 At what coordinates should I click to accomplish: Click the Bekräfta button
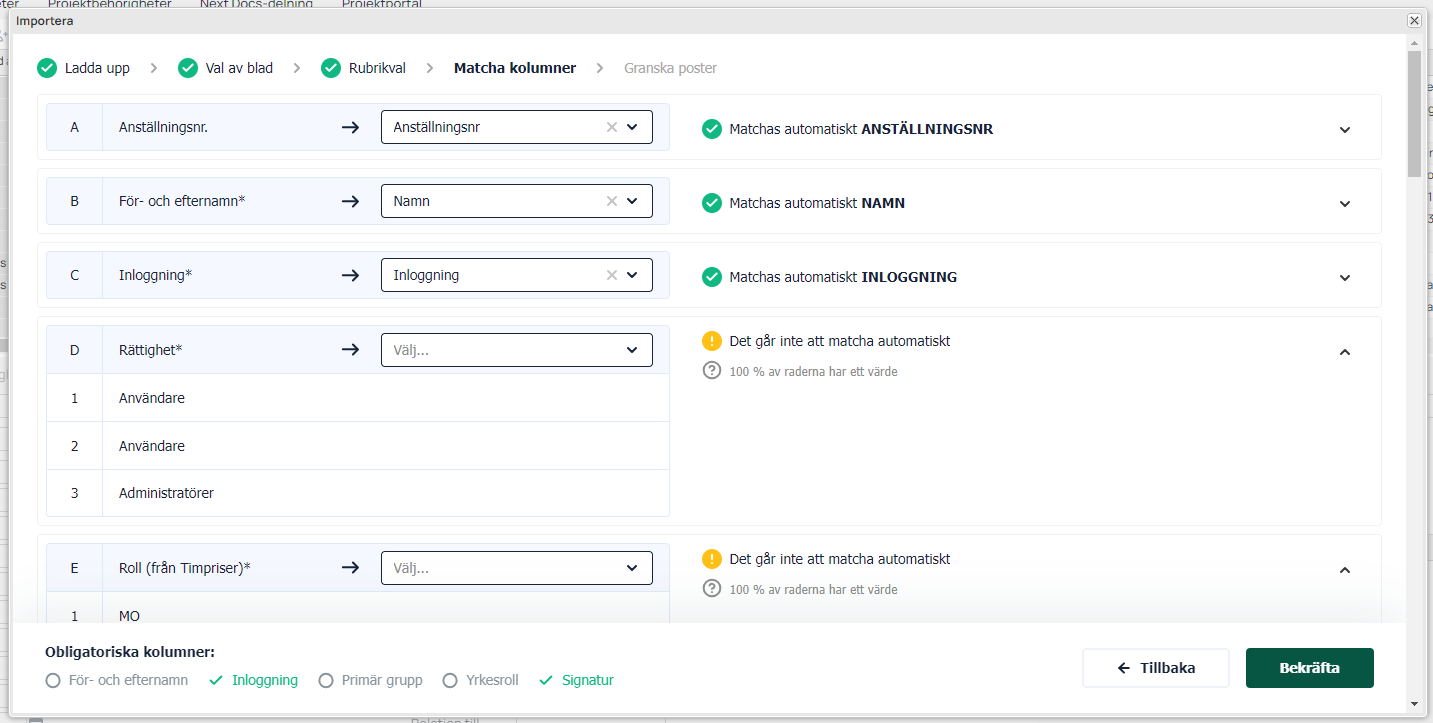(1310, 668)
